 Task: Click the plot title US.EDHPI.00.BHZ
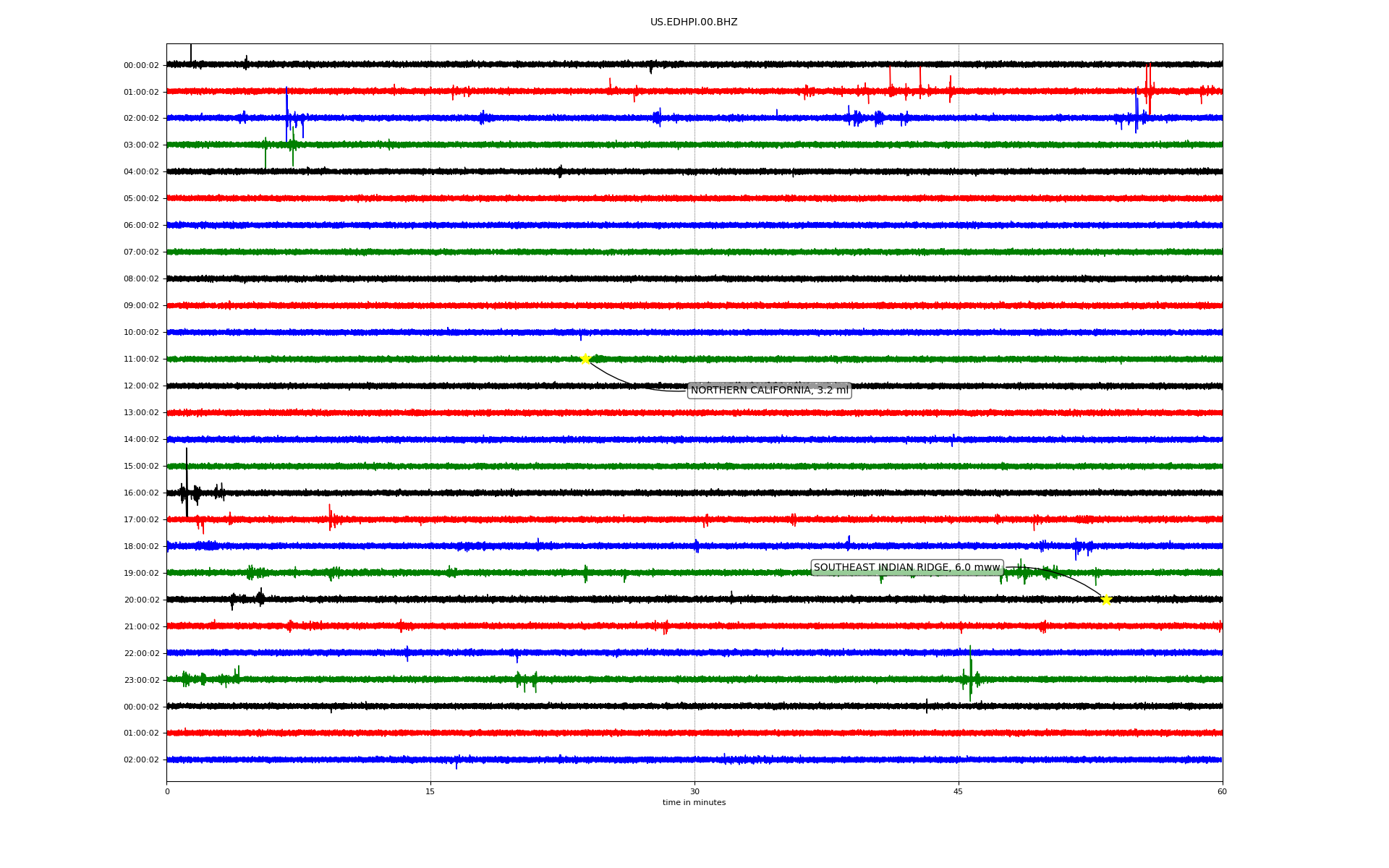(694, 22)
